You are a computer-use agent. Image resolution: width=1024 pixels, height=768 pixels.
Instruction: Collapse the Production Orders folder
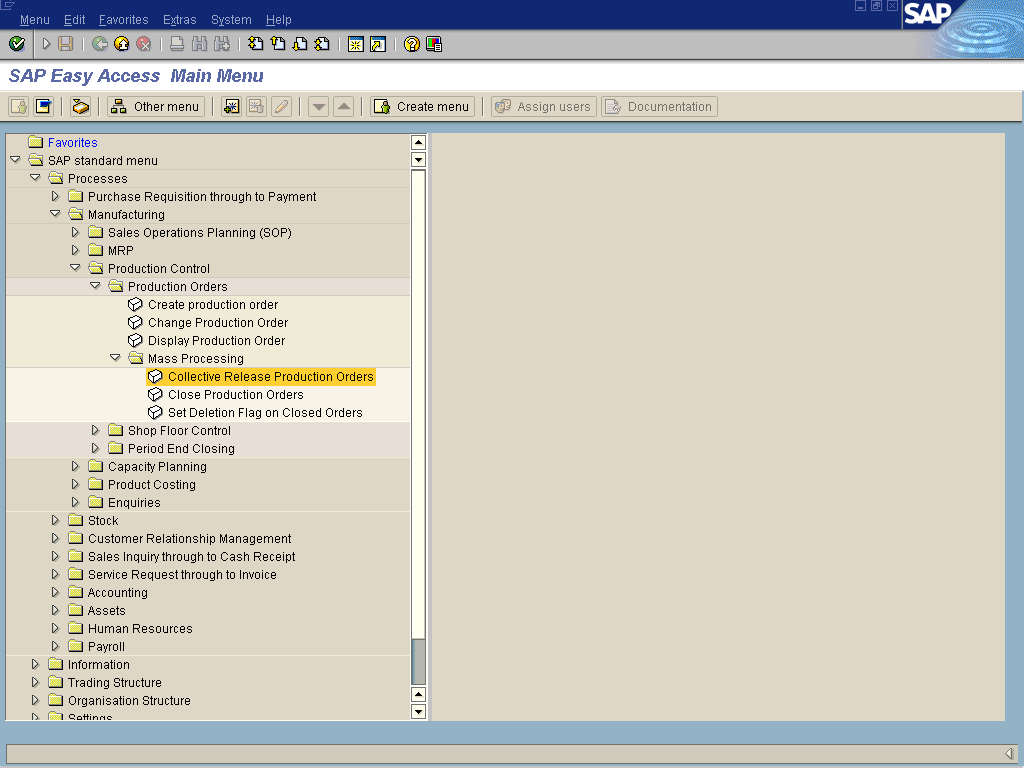coord(95,285)
